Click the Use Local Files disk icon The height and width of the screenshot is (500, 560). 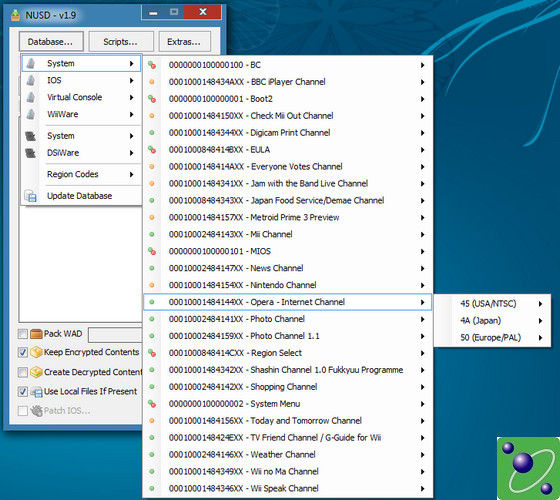(36, 392)
